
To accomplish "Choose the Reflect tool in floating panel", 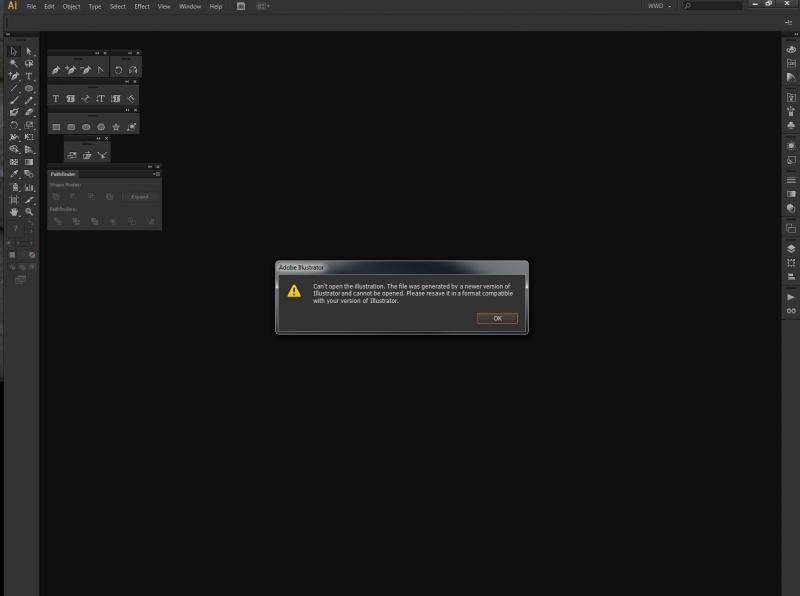I will pyautogui.click(x=133, y=70).
